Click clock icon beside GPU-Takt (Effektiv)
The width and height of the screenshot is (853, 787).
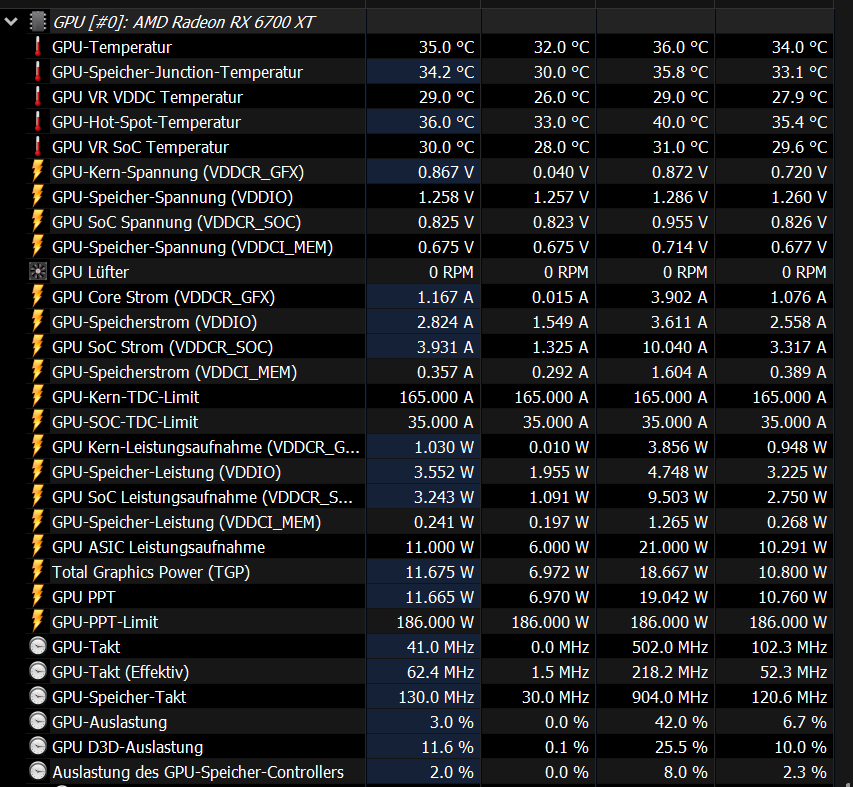coord(38,672)
